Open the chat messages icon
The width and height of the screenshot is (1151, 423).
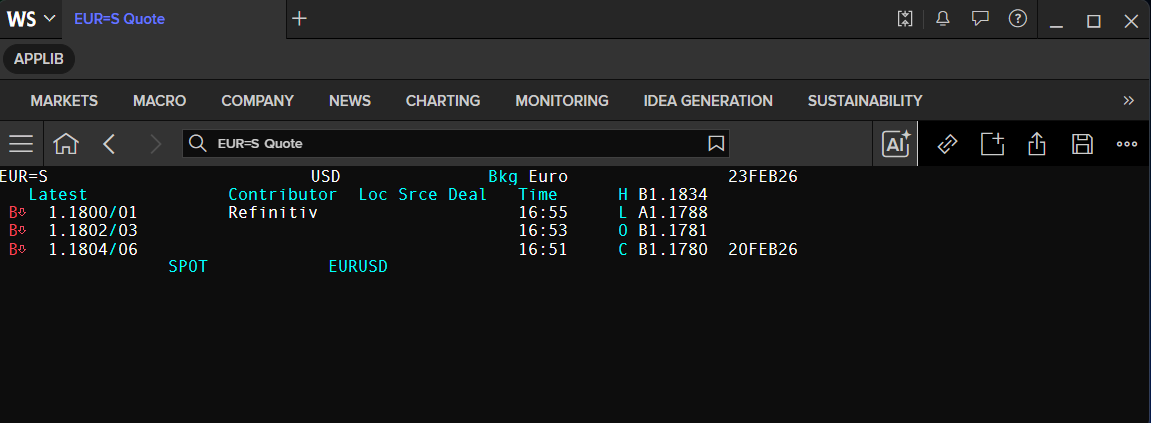click(980, 19)
